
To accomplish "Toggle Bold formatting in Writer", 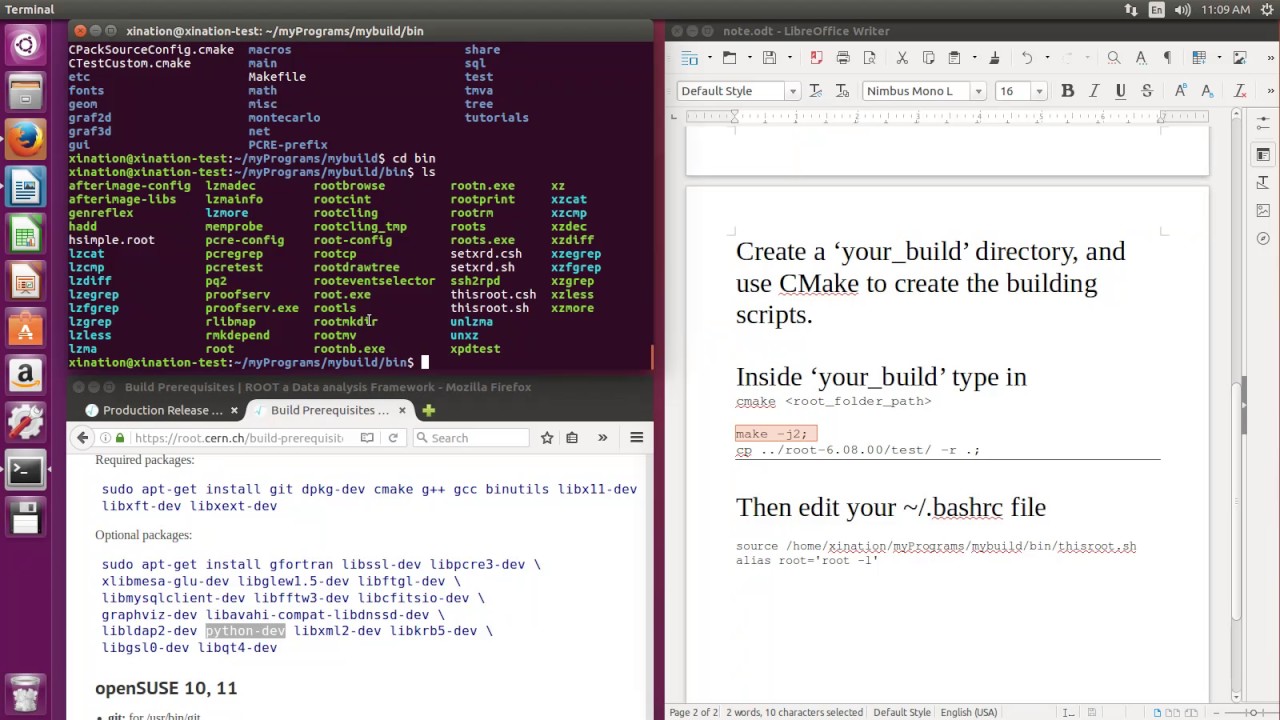I will coord(1067,91).
